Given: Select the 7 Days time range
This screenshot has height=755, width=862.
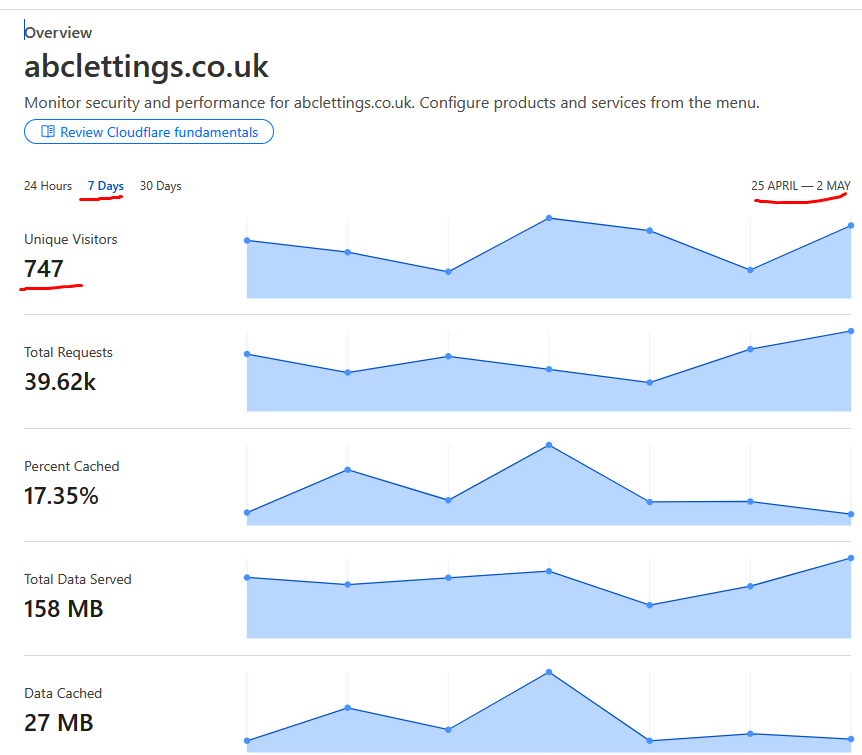Looking at the screenshot, I should point(105,186).
